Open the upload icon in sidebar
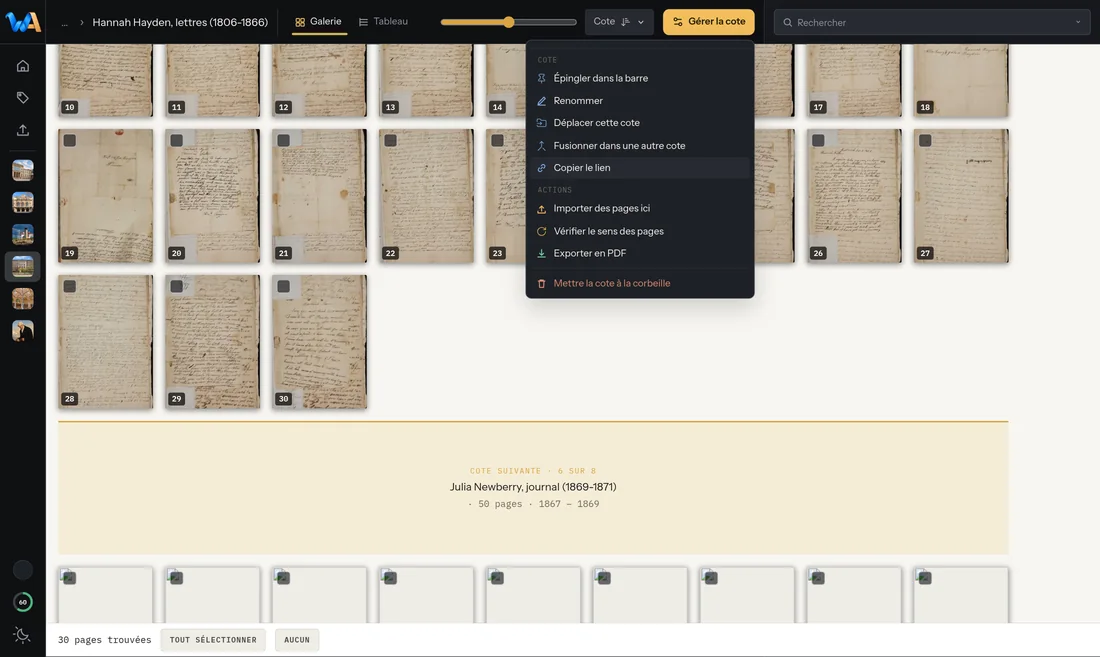Screen dimensions: 1100x657 pyautogui.click(x=22, y=130)
